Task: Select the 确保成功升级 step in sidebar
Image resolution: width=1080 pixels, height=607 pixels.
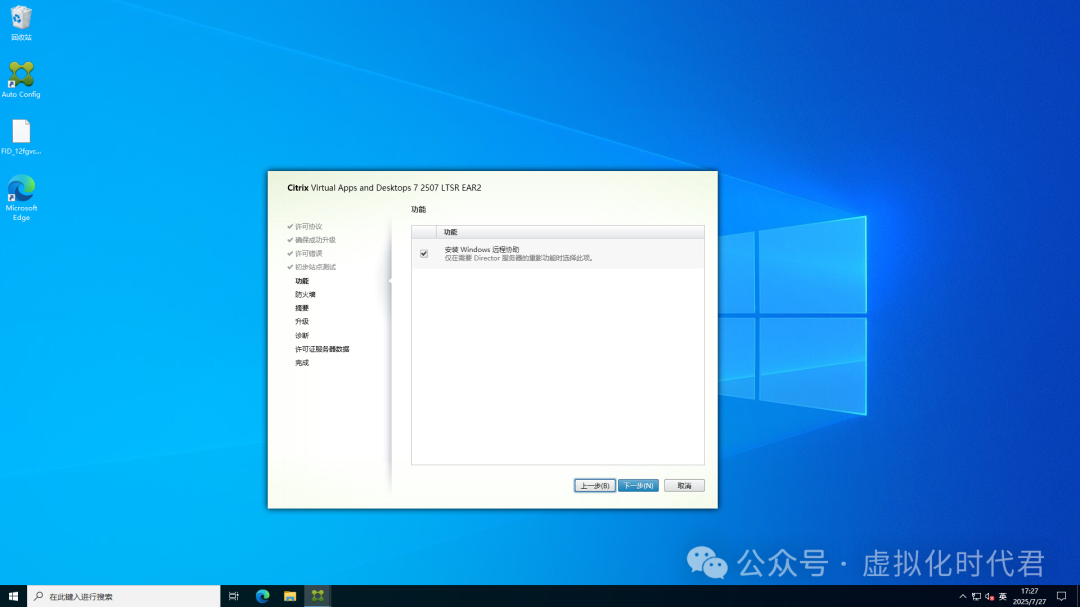Action: (315, 240)
